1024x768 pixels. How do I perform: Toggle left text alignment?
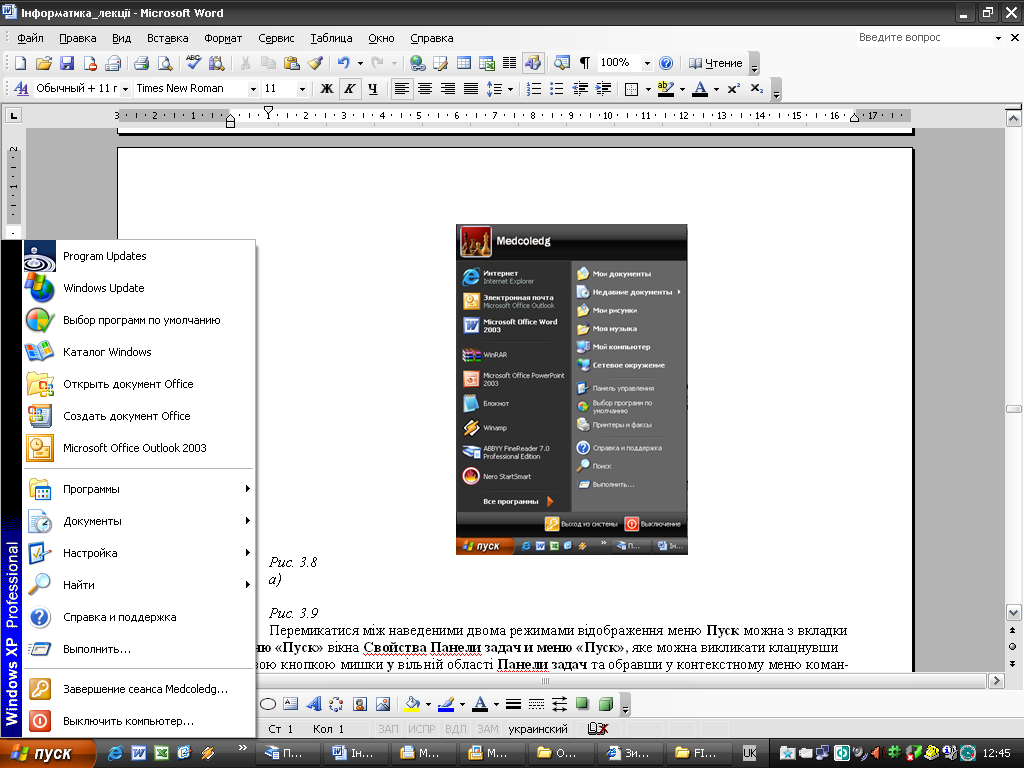pyautogui.click(x=402, y=89)
